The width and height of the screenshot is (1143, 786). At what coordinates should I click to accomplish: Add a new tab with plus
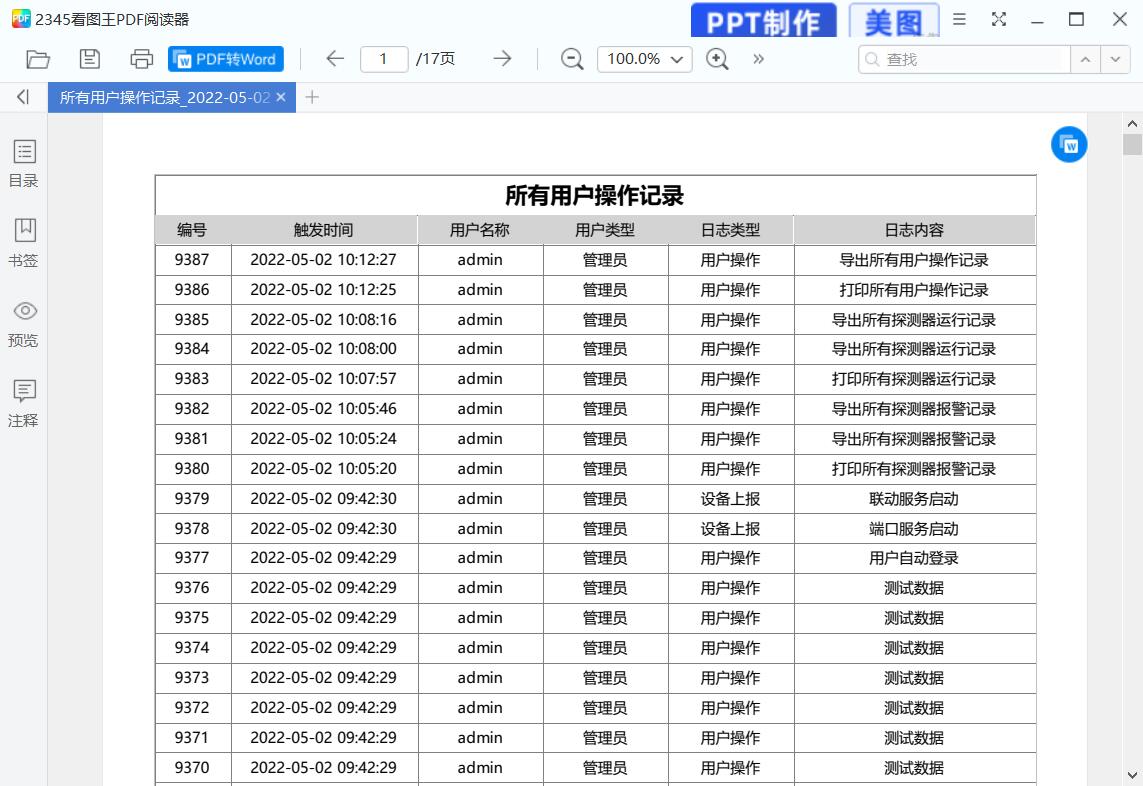tap(312, 97)
